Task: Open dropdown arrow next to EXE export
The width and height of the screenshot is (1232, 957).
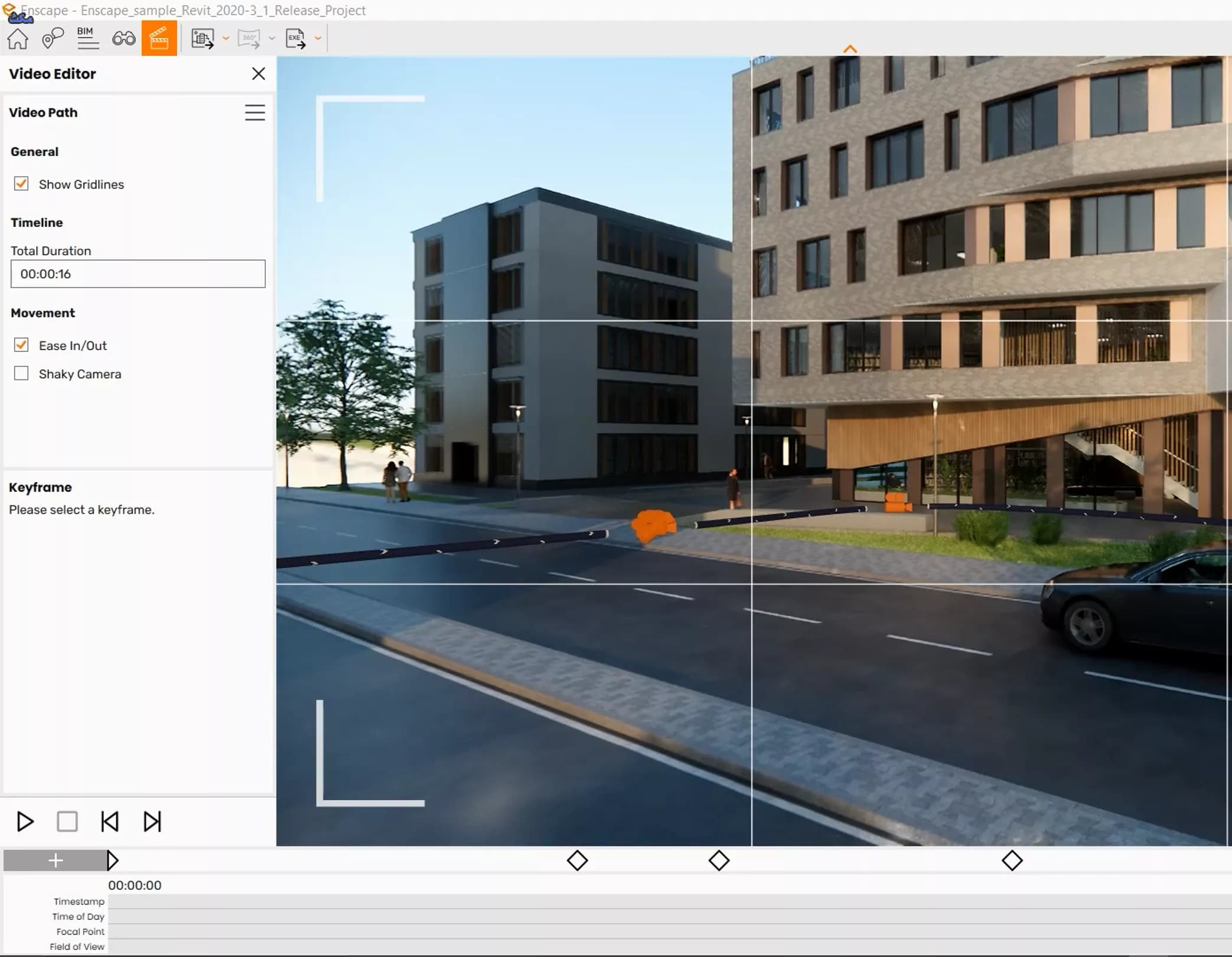Action: click(318, 38)
